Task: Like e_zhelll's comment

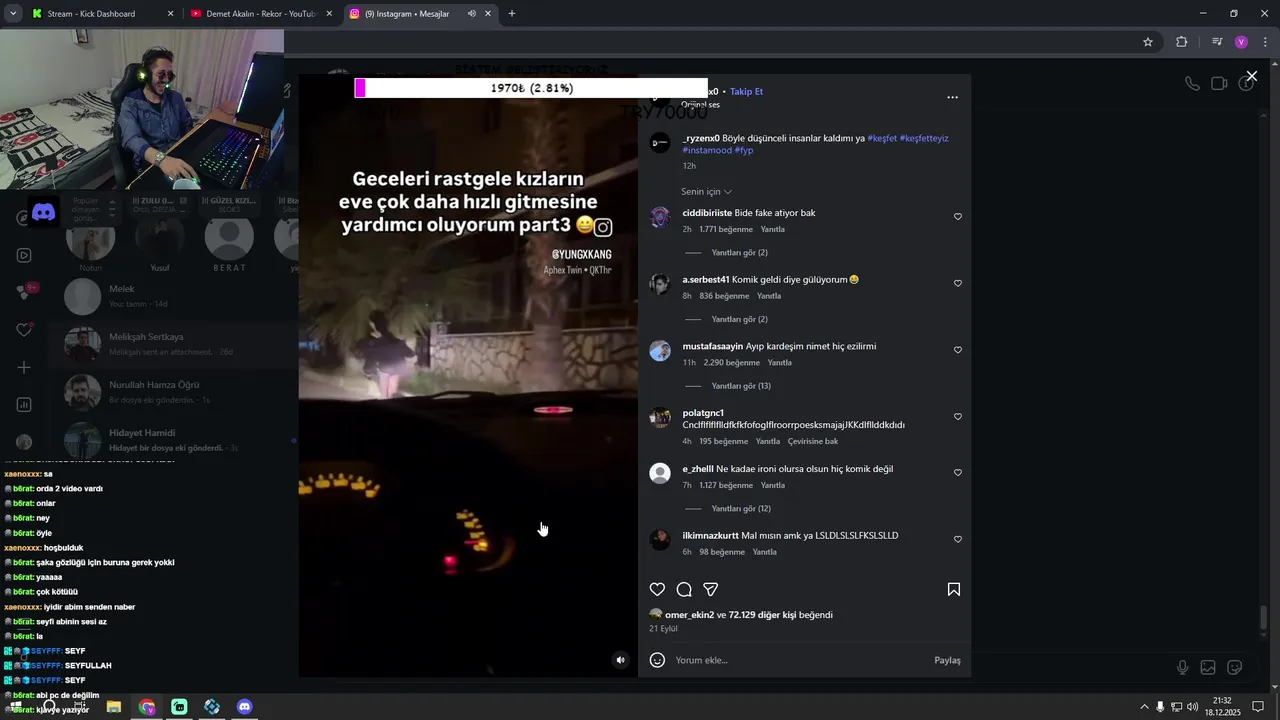Action: tap(957, 473)
